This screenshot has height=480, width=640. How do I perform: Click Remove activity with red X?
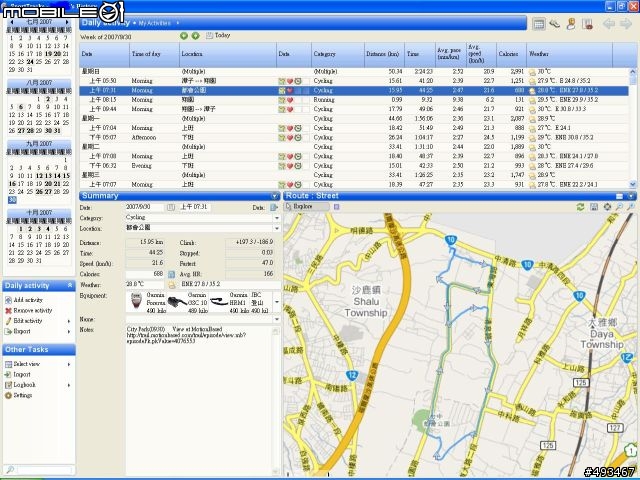tap(28, 311)
